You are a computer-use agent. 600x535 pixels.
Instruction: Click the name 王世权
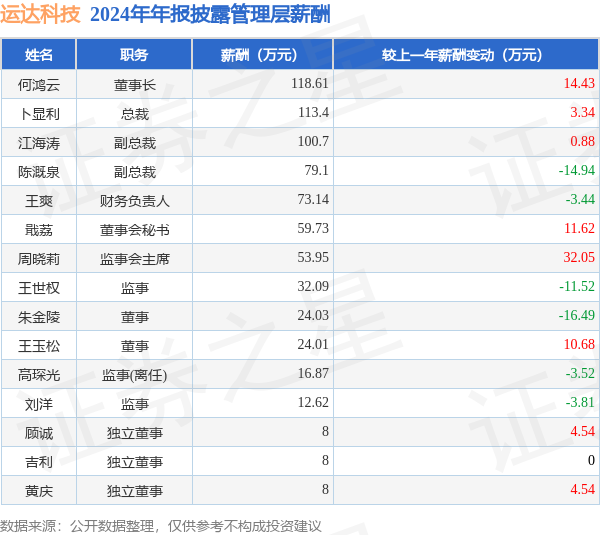click(39, 288)
